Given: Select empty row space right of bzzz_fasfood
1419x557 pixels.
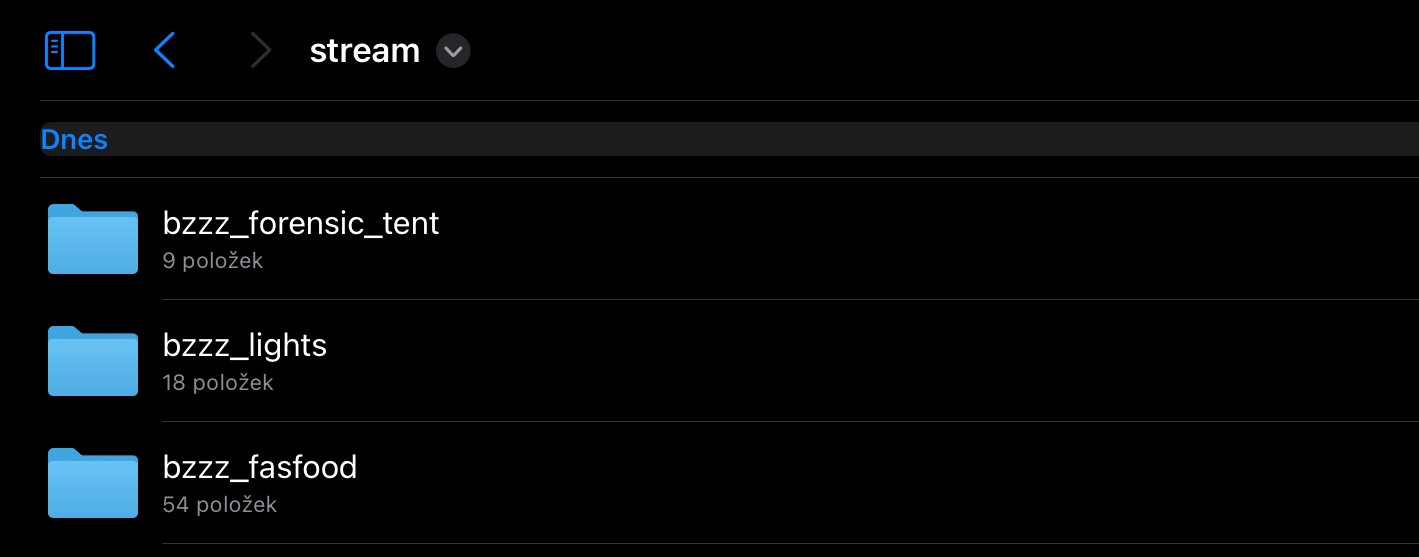Looking at the screenshot, I should tap(900, 483).
